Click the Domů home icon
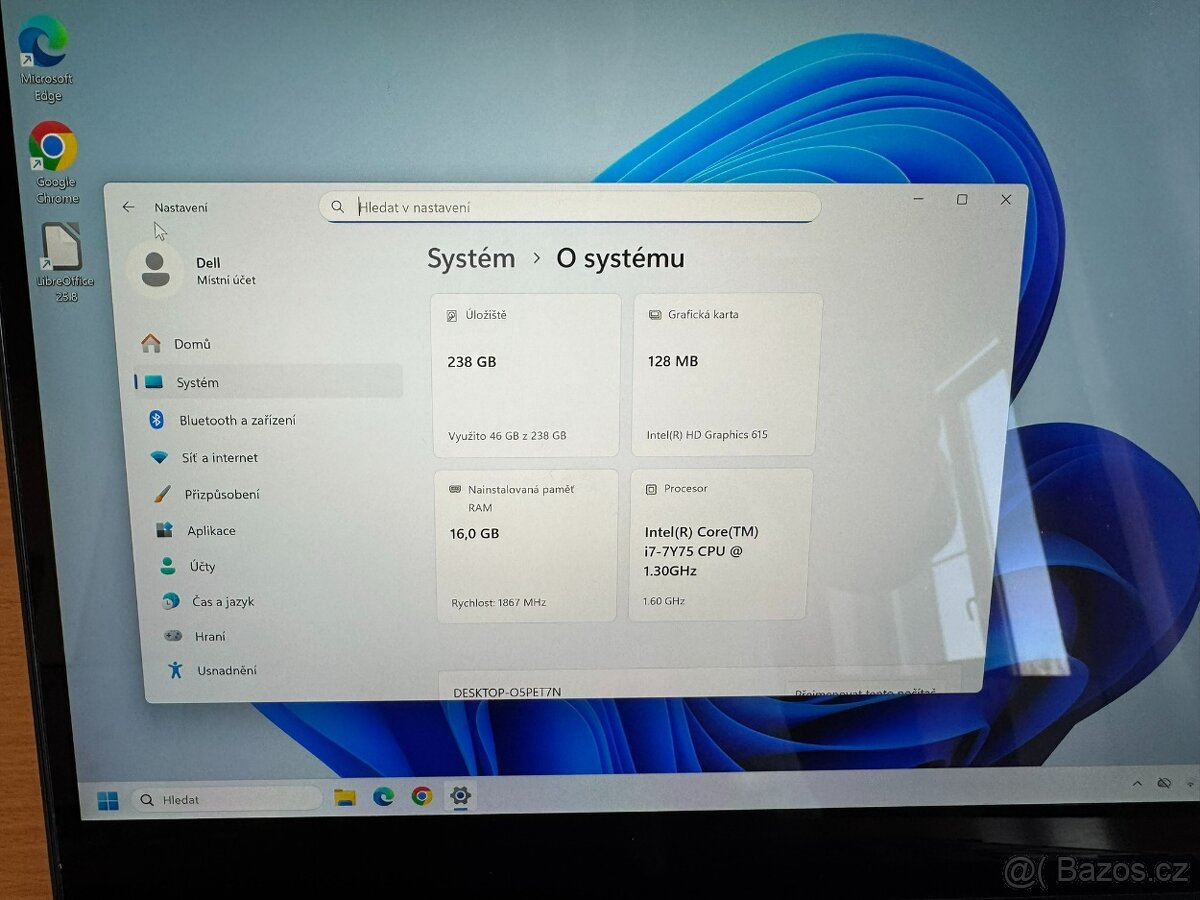The width and height of the screenshot is (1200, 900). point(150,343)
